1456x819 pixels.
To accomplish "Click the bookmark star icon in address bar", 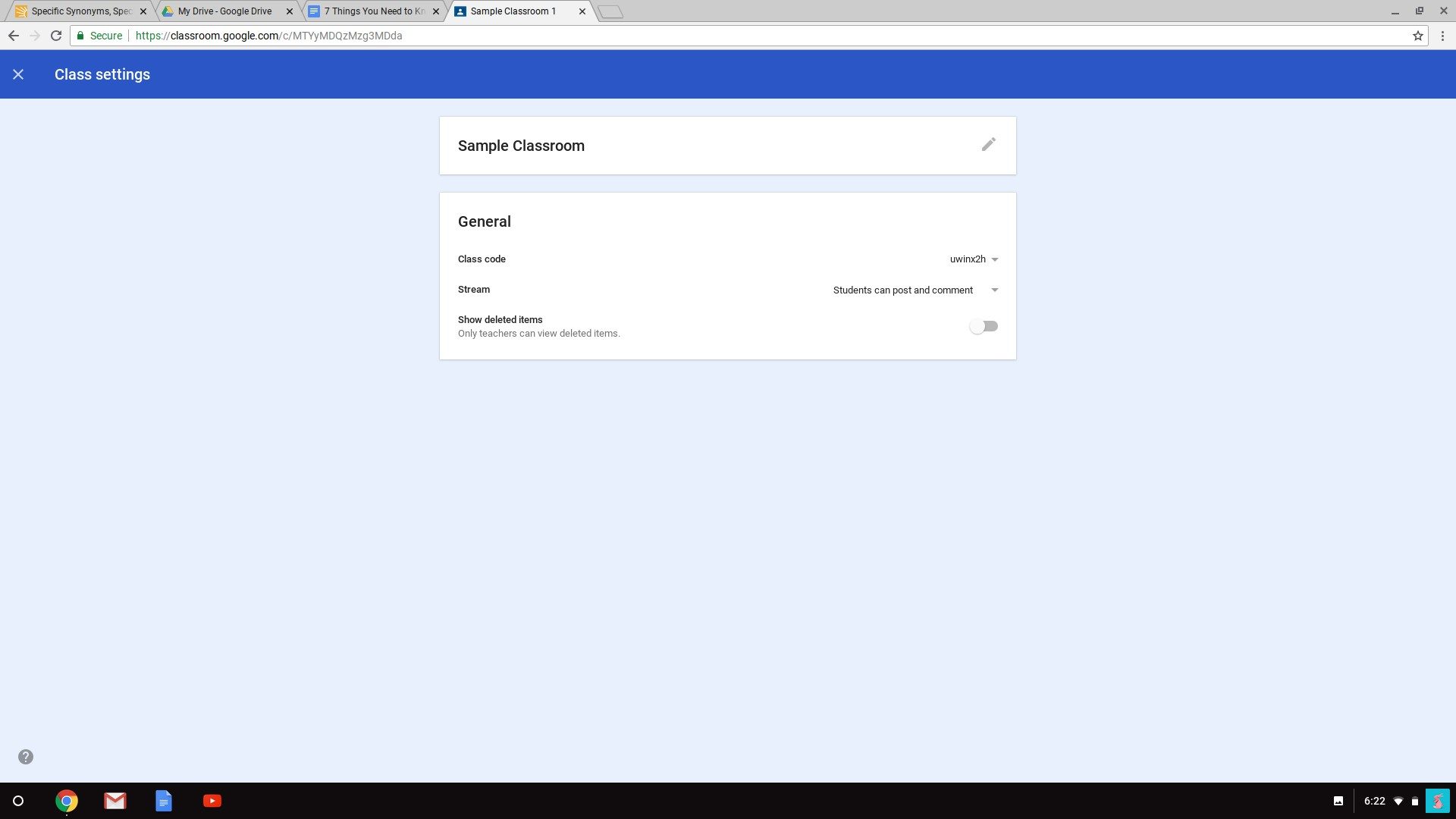I will pyautogui.click(x=1418, y=35).
